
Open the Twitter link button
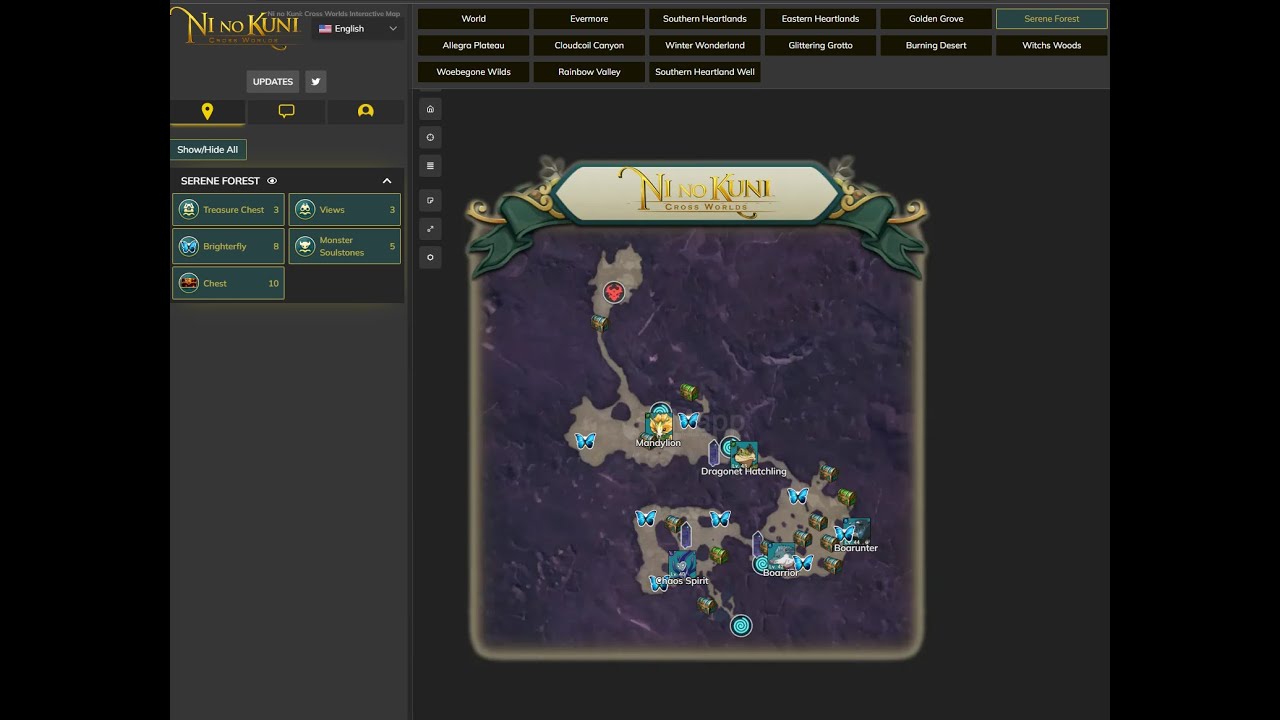[x=315, y=82]
